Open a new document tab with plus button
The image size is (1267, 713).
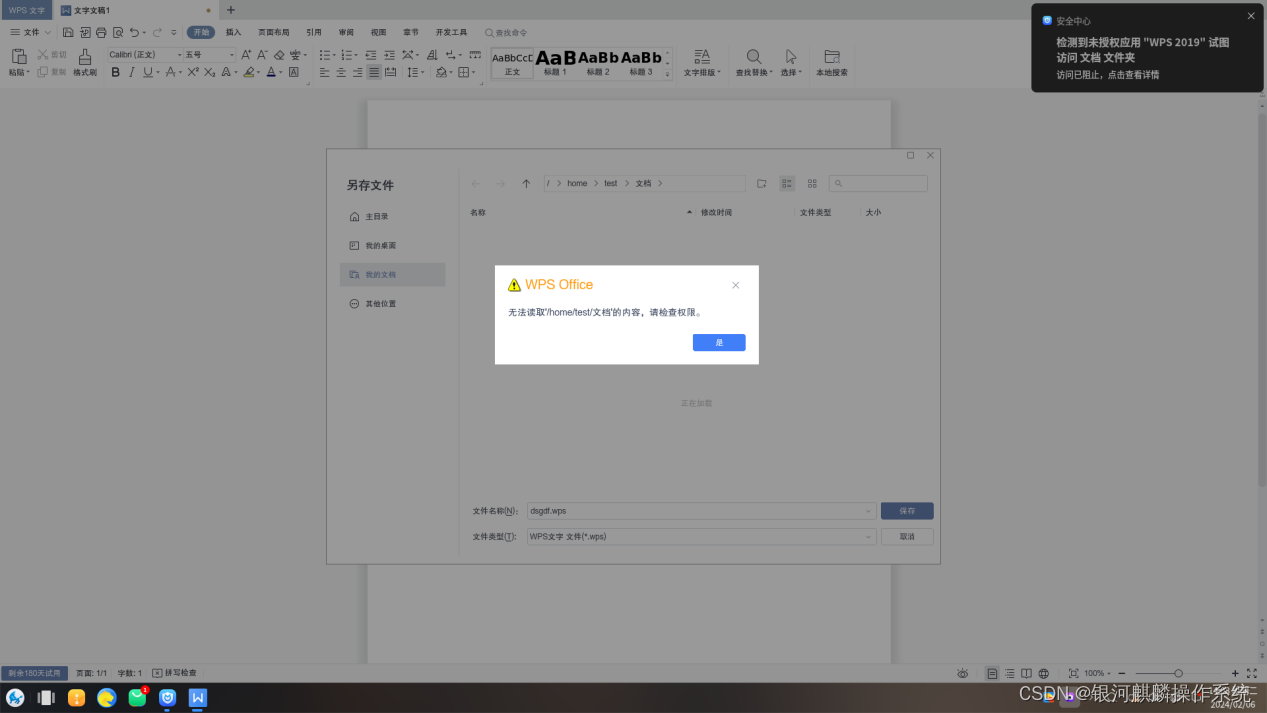pyautogui.click(x=231, y=10)
